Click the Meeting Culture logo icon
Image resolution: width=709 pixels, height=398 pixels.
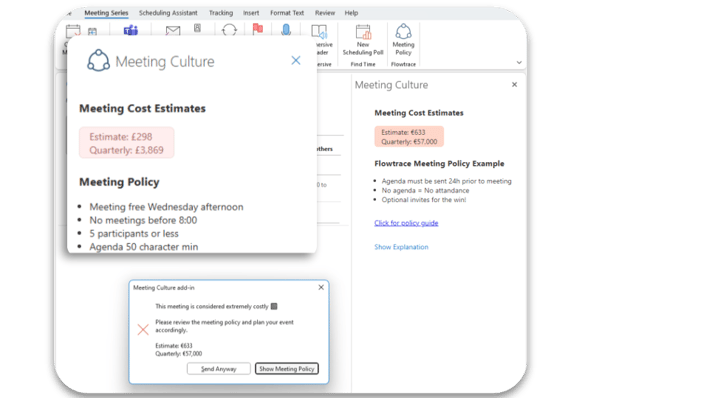click(98, 61)
